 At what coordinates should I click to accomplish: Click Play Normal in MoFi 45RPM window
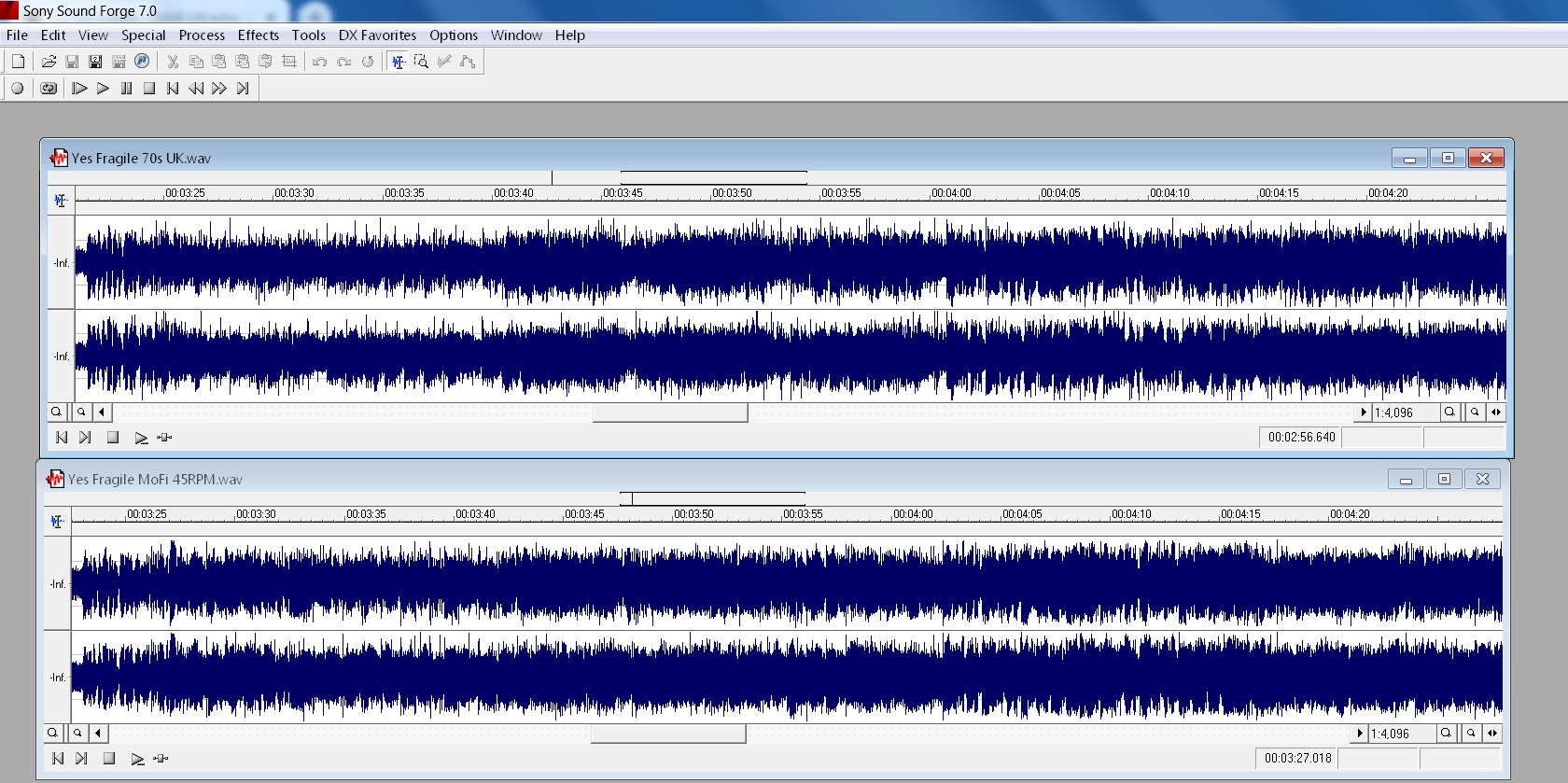[136, 758]
